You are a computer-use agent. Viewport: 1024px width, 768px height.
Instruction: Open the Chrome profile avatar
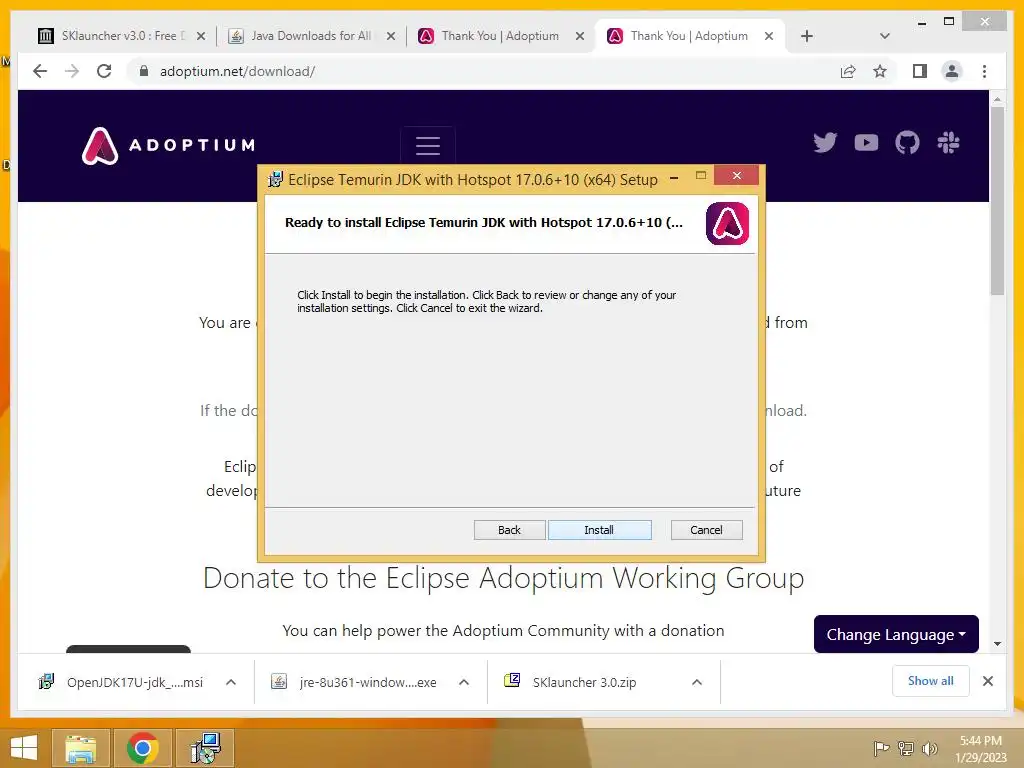(x=952, y=71)
